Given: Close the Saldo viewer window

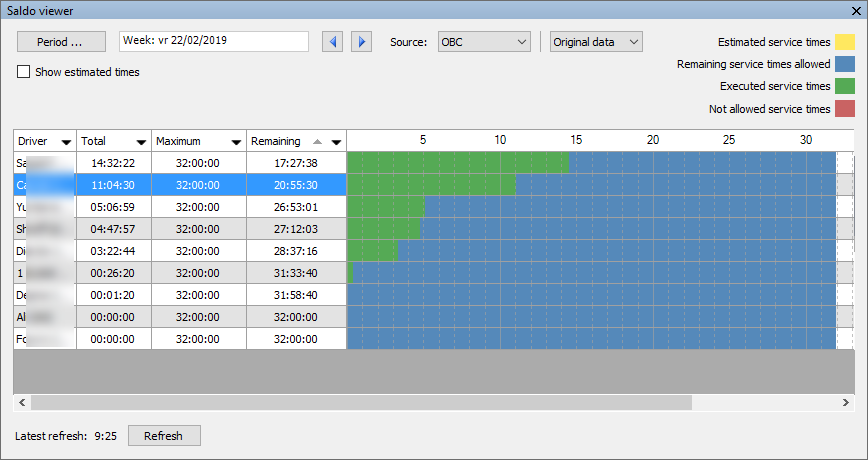Looking at the screenshot, I should click(x=856, y=10).
